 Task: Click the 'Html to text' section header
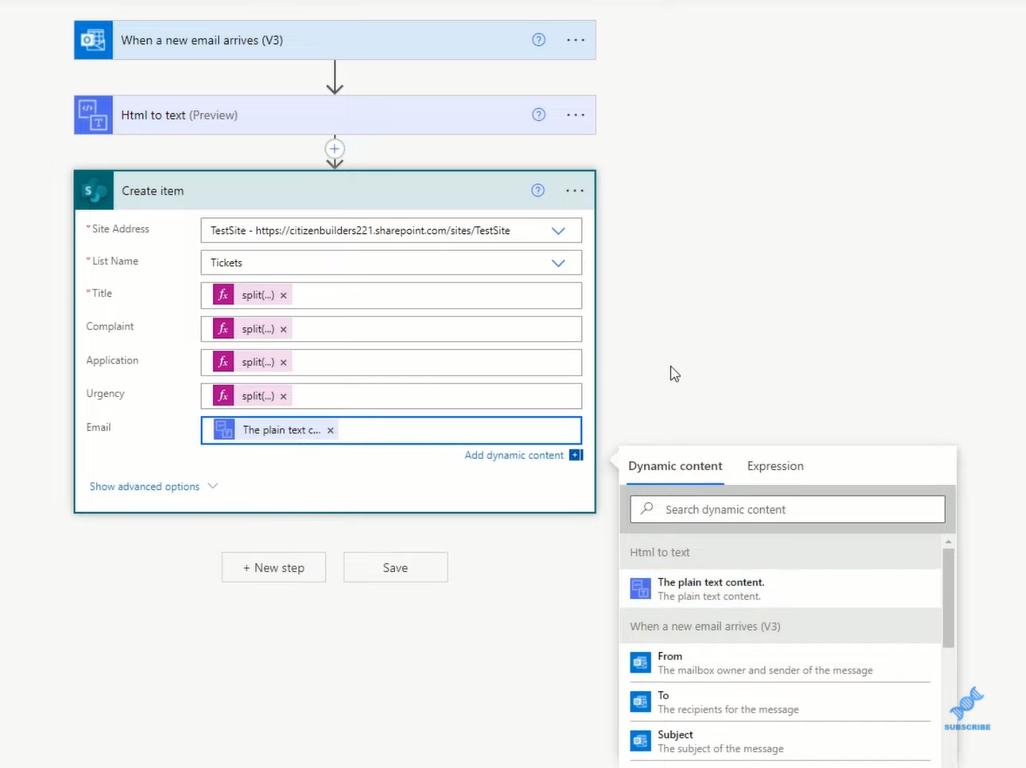781,552
